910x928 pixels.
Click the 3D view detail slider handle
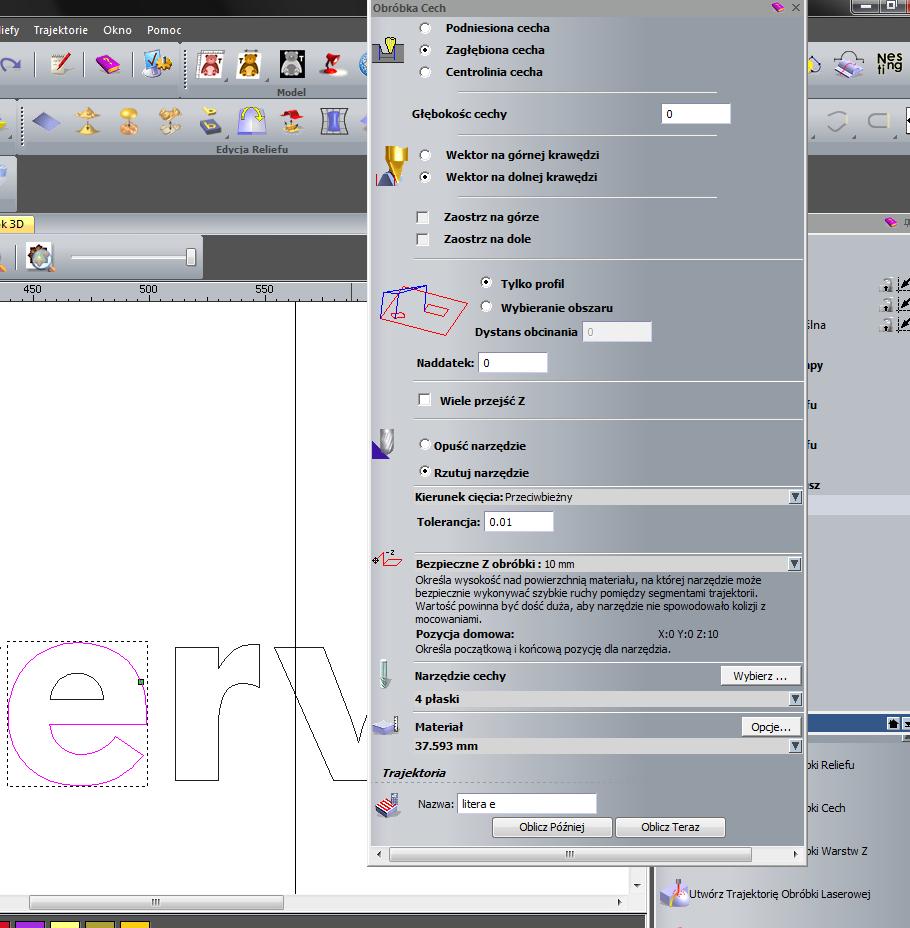[191, 257]
